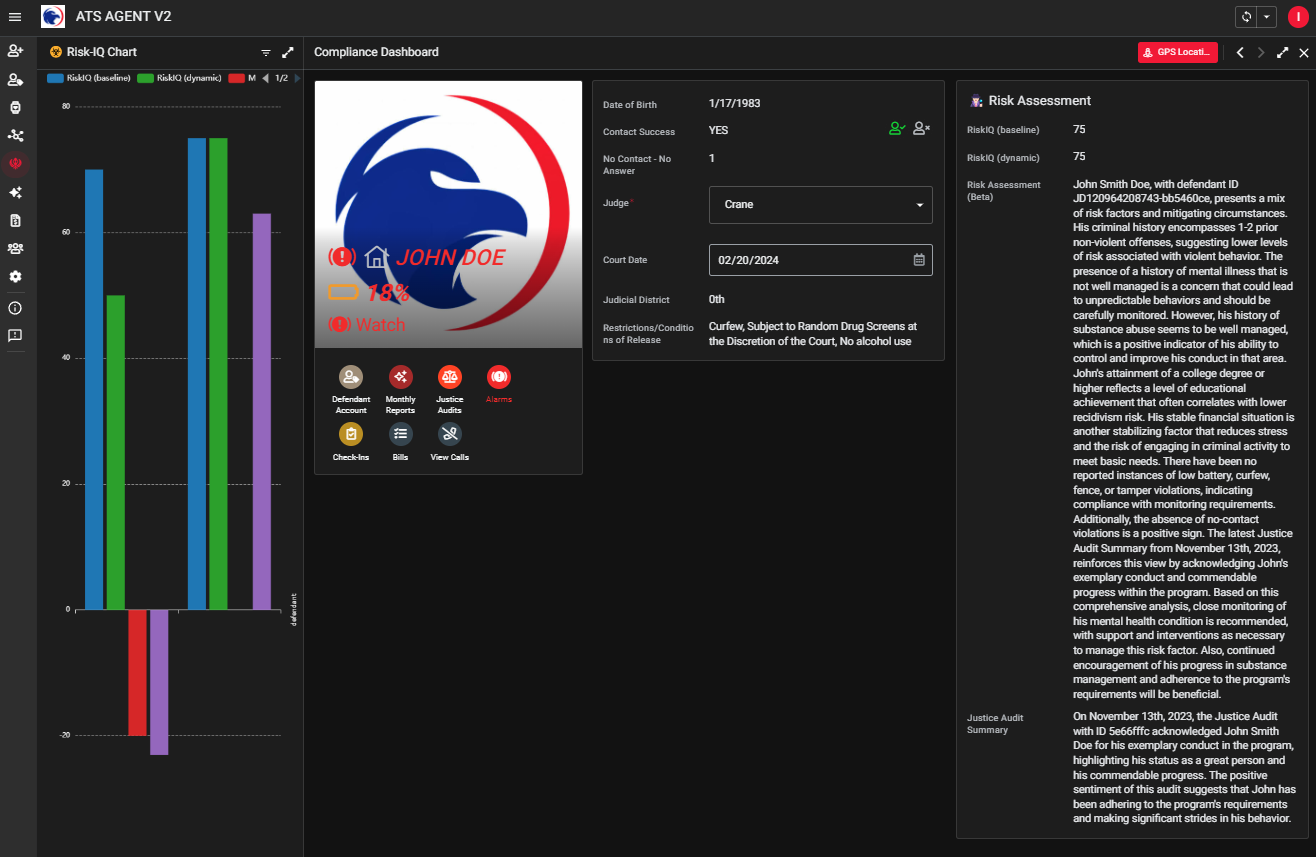This screenshot has height=857, width=1316.
Task: Click View Calls icon
Action: click(450, 434)
